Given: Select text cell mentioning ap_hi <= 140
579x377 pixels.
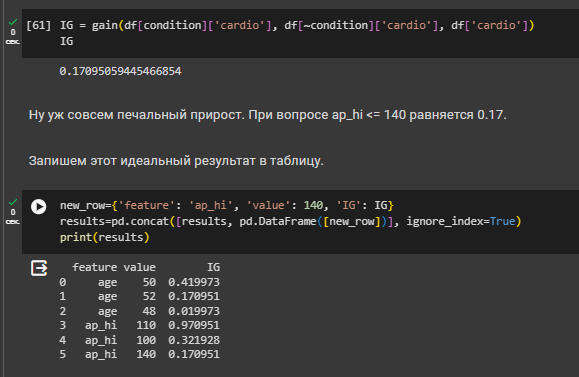Looking at the screenshot, I should 267,115.
